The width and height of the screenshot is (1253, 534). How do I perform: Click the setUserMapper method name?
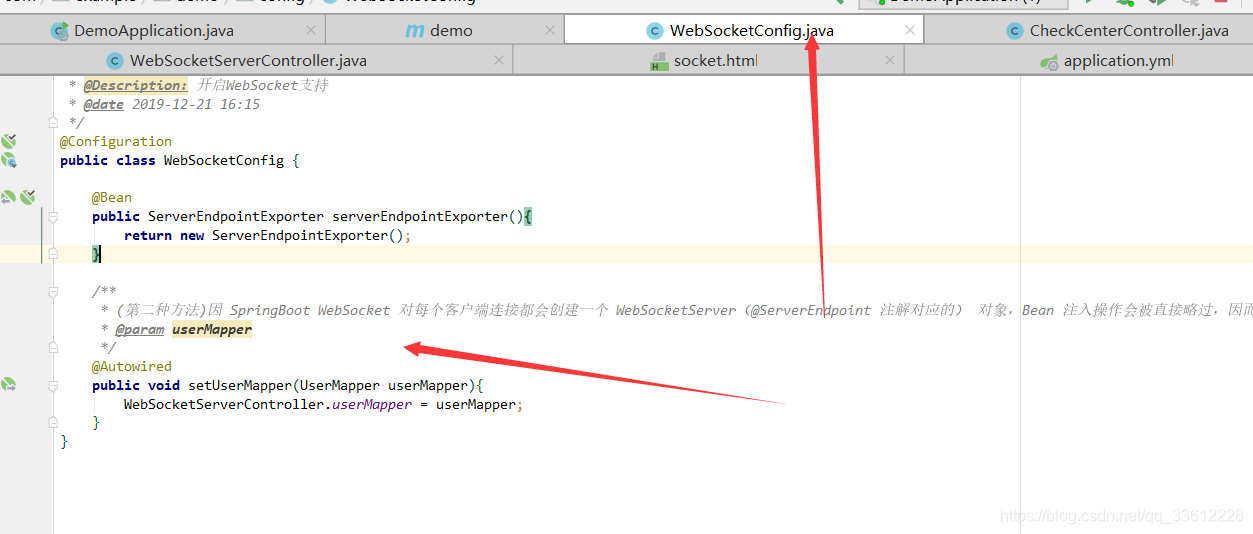240,385
